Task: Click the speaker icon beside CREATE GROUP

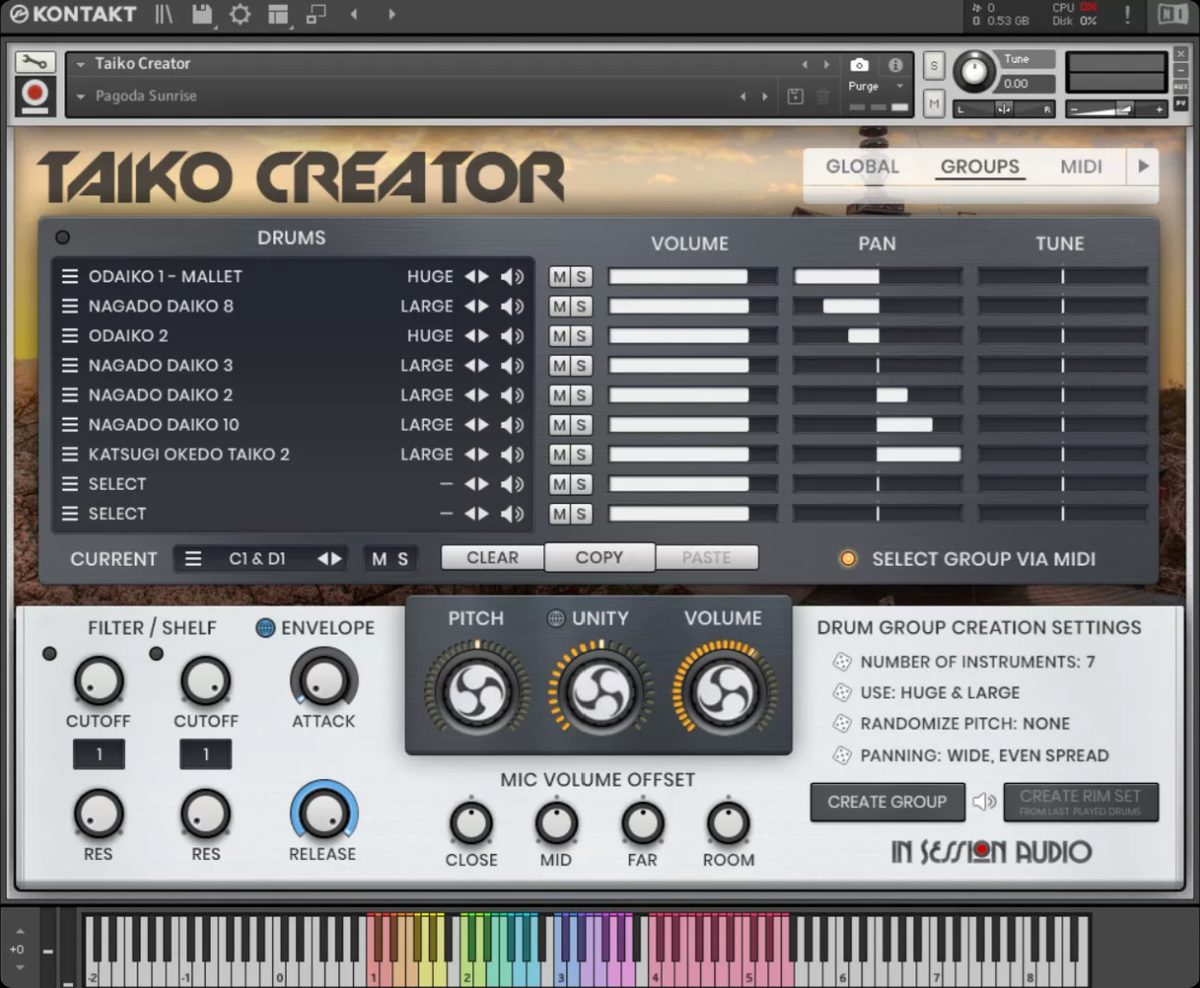Action: tap(985, 802)
